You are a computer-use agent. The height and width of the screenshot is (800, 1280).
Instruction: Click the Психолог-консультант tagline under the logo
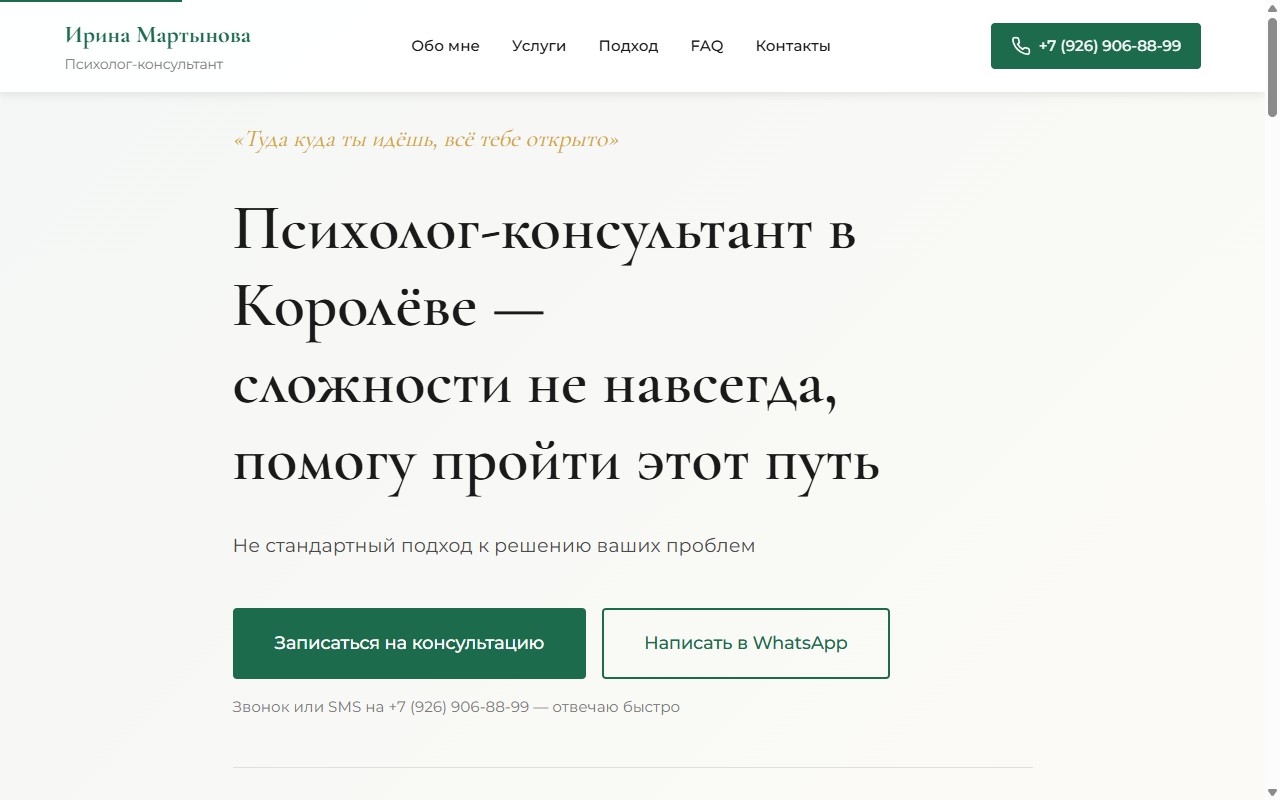(x=144, y=65)
